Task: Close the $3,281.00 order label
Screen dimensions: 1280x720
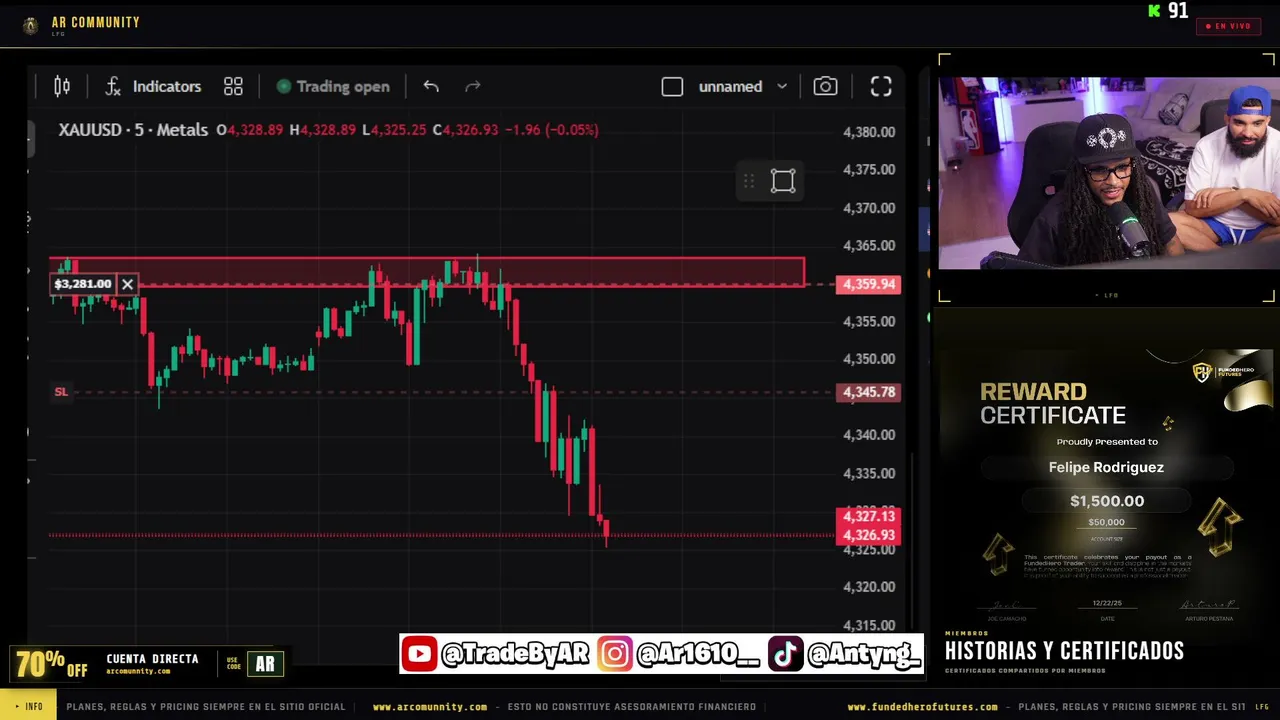Action: point(127,284)
